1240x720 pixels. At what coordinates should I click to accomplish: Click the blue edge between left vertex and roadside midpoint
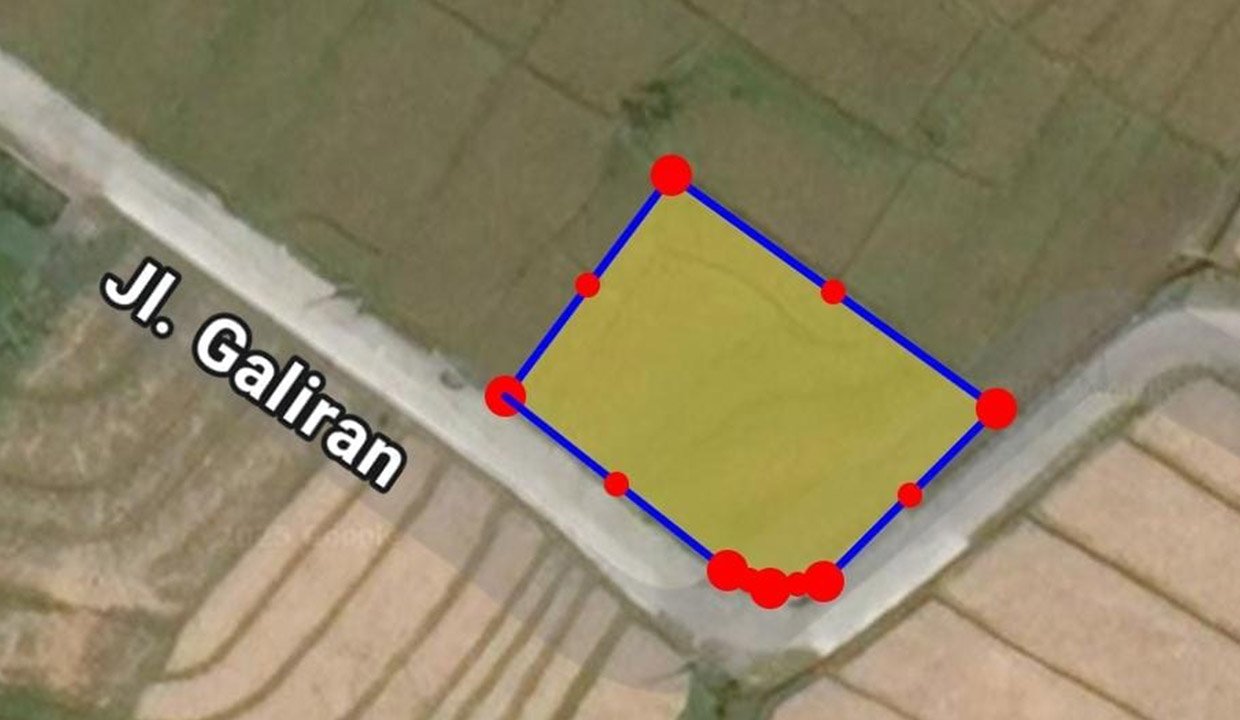[560, 440]
